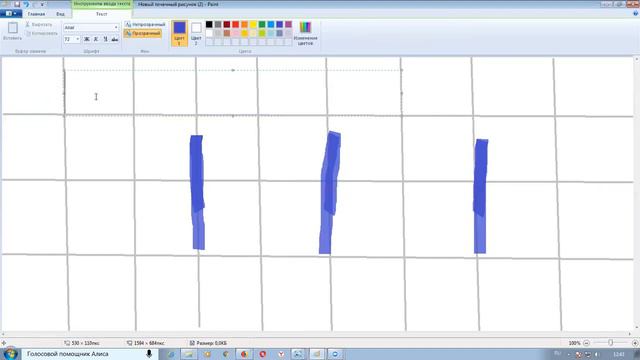Open the Windows Start button
The image size is (640, 360).
point(11,354)
